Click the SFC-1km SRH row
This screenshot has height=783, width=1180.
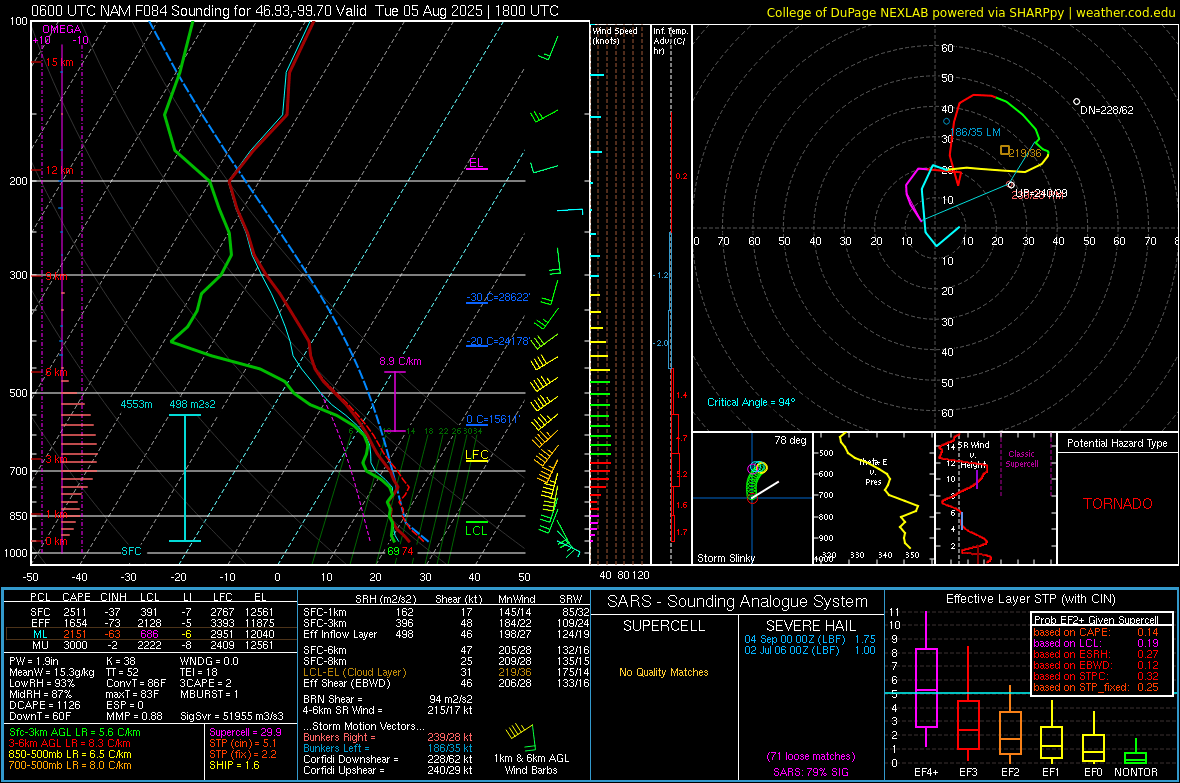pyautogui.click(x=446, y=612)
